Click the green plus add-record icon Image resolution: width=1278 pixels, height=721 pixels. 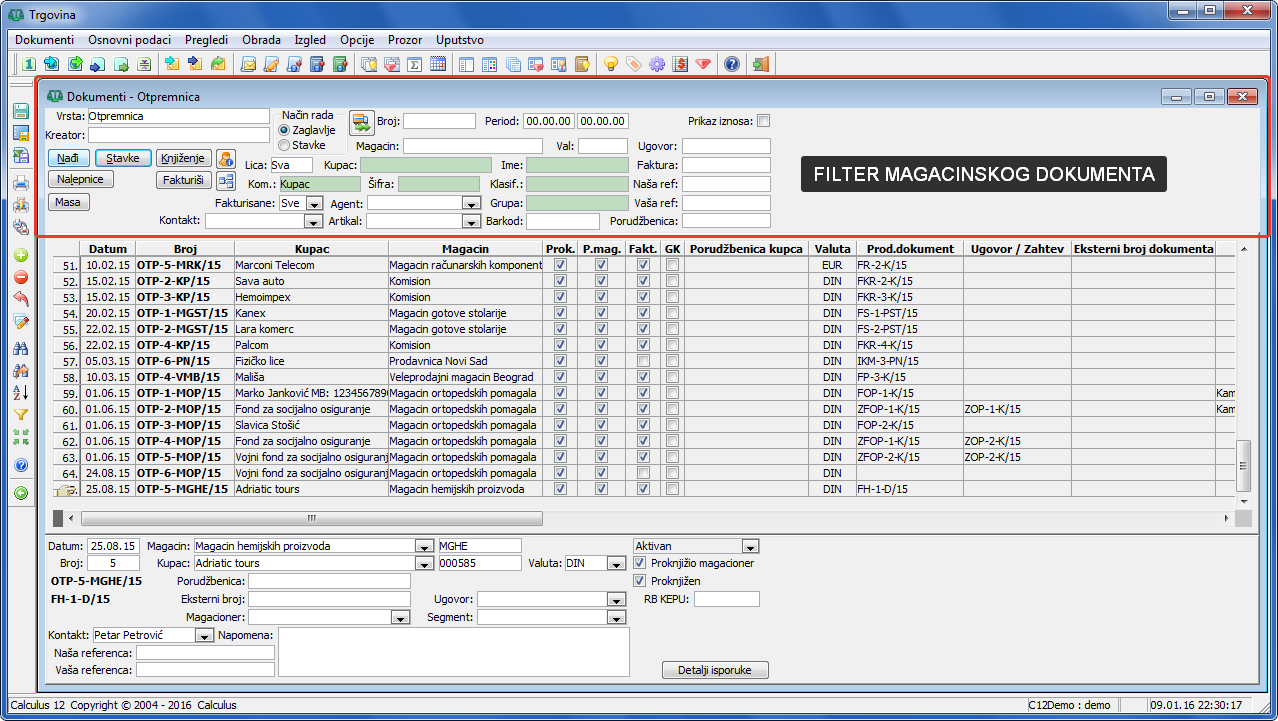21,255
